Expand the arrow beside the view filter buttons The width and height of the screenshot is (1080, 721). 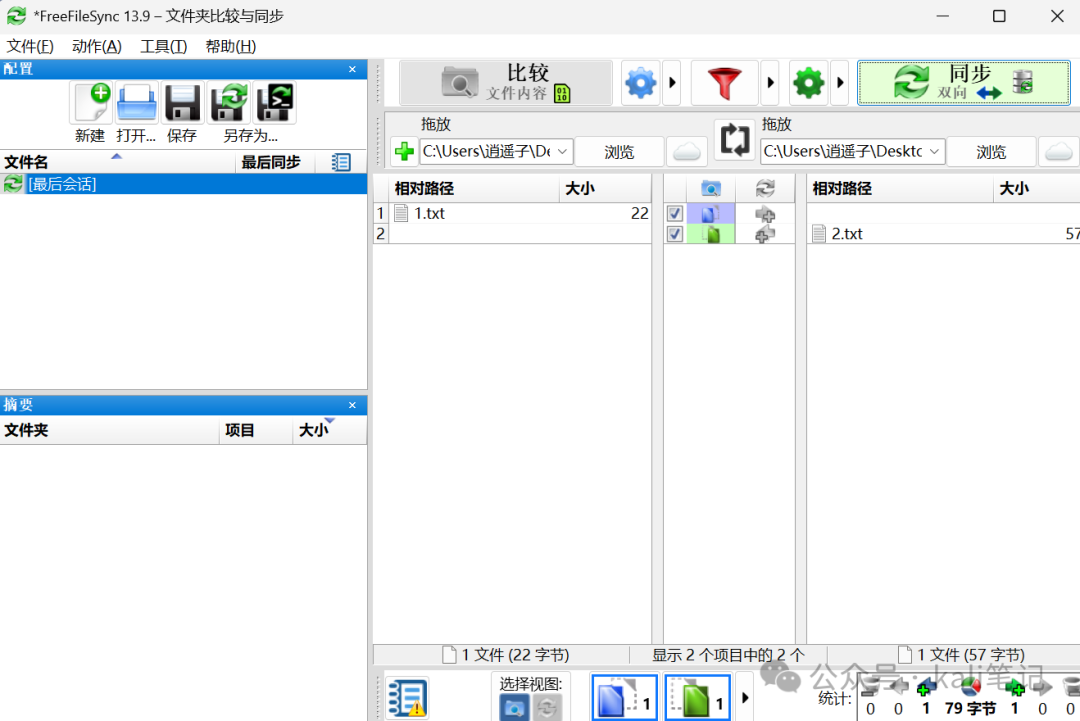point(745,698)
